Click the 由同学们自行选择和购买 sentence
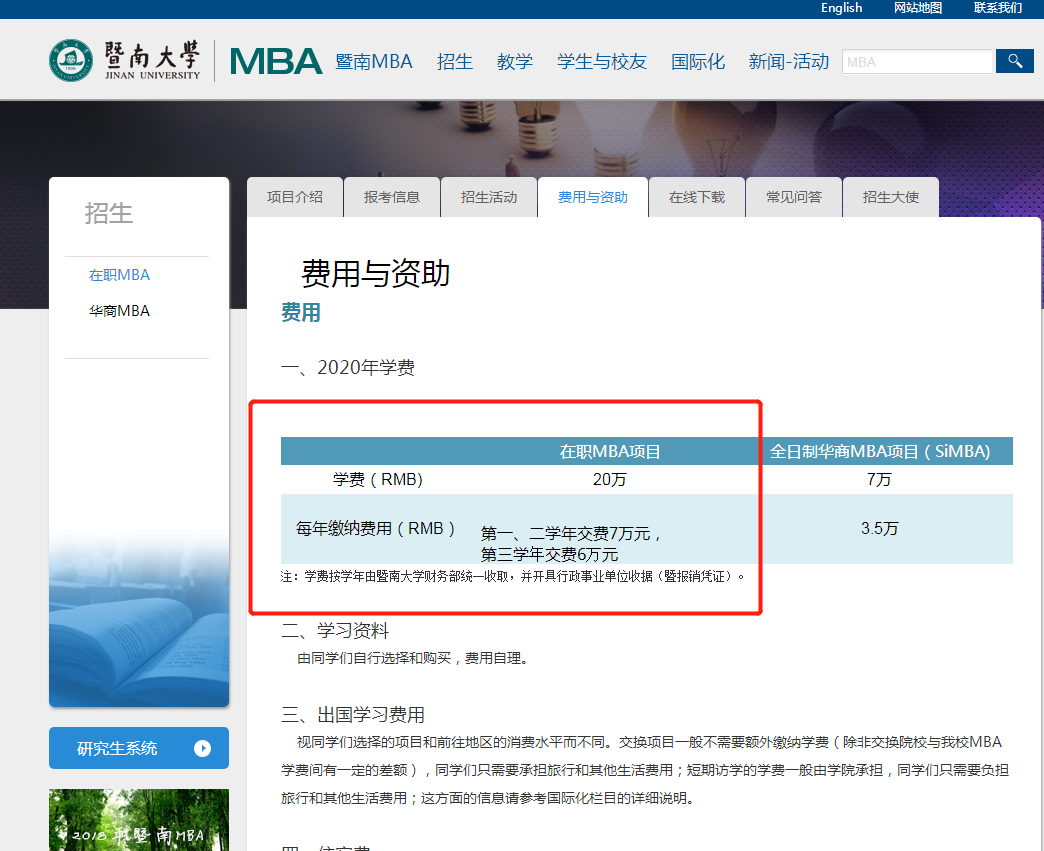Image resolution: width=1044 pixels, height=851 pixels. point(413,659)
